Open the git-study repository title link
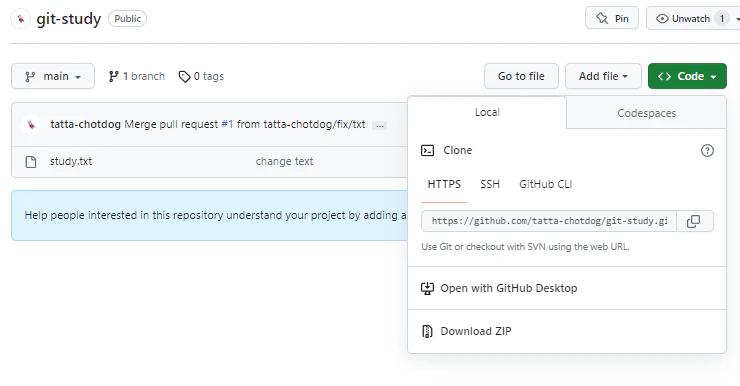740x386 pixels. pyautogui.click(x=69, y=19)
